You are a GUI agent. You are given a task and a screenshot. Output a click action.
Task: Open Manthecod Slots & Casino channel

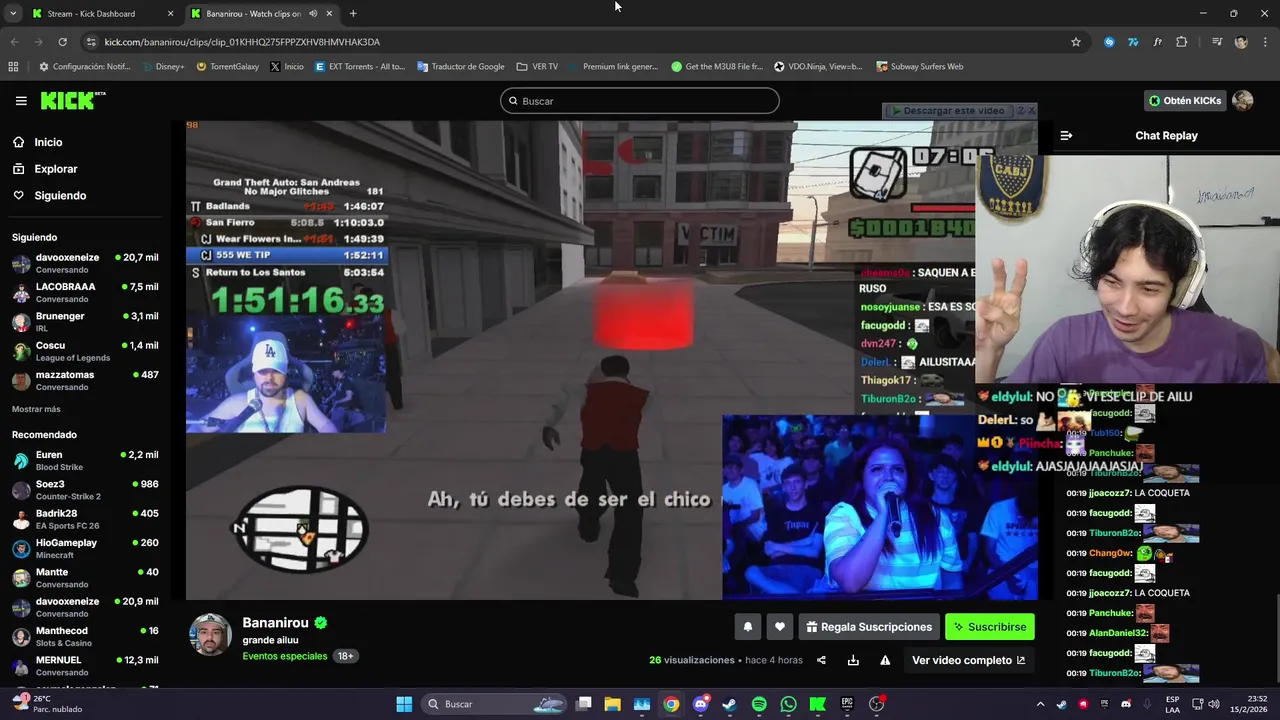pos(85,637)
